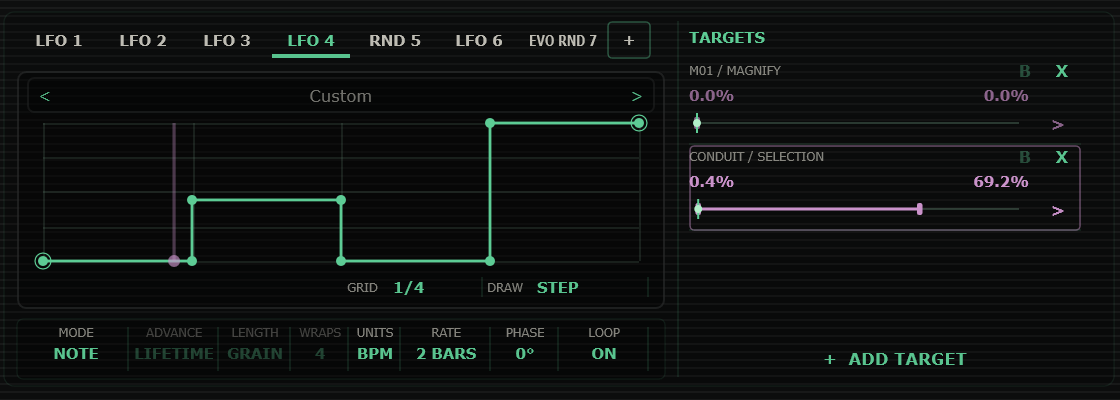The image size is (1120, 400).
Task: Click the CONDUIT / SELECTION label
Action: tap(756, 156)
